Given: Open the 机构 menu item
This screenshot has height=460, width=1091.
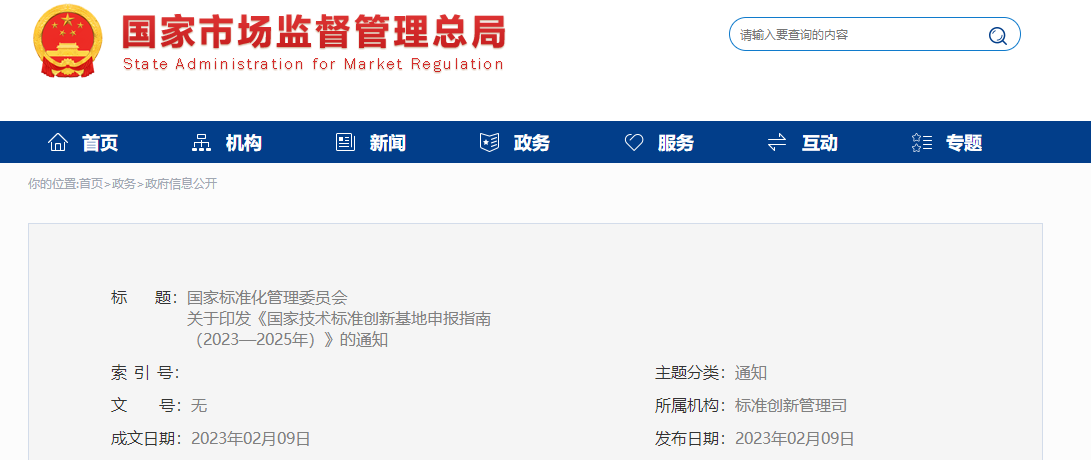Looking at the screenshot, I should point(244,143).
